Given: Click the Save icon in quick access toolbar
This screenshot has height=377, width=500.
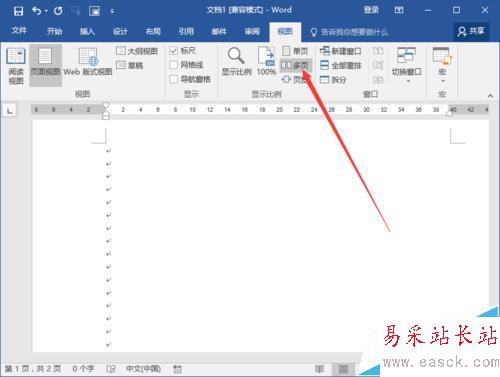Looking at the screenshot, I should pos(18,11).
